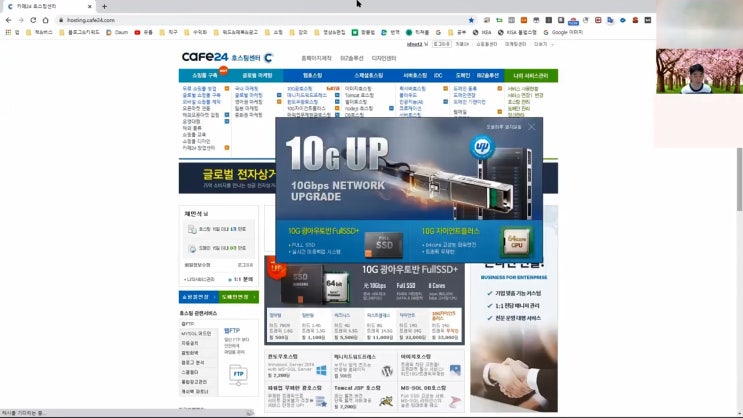Click the Google Translate extension icon

610,20
